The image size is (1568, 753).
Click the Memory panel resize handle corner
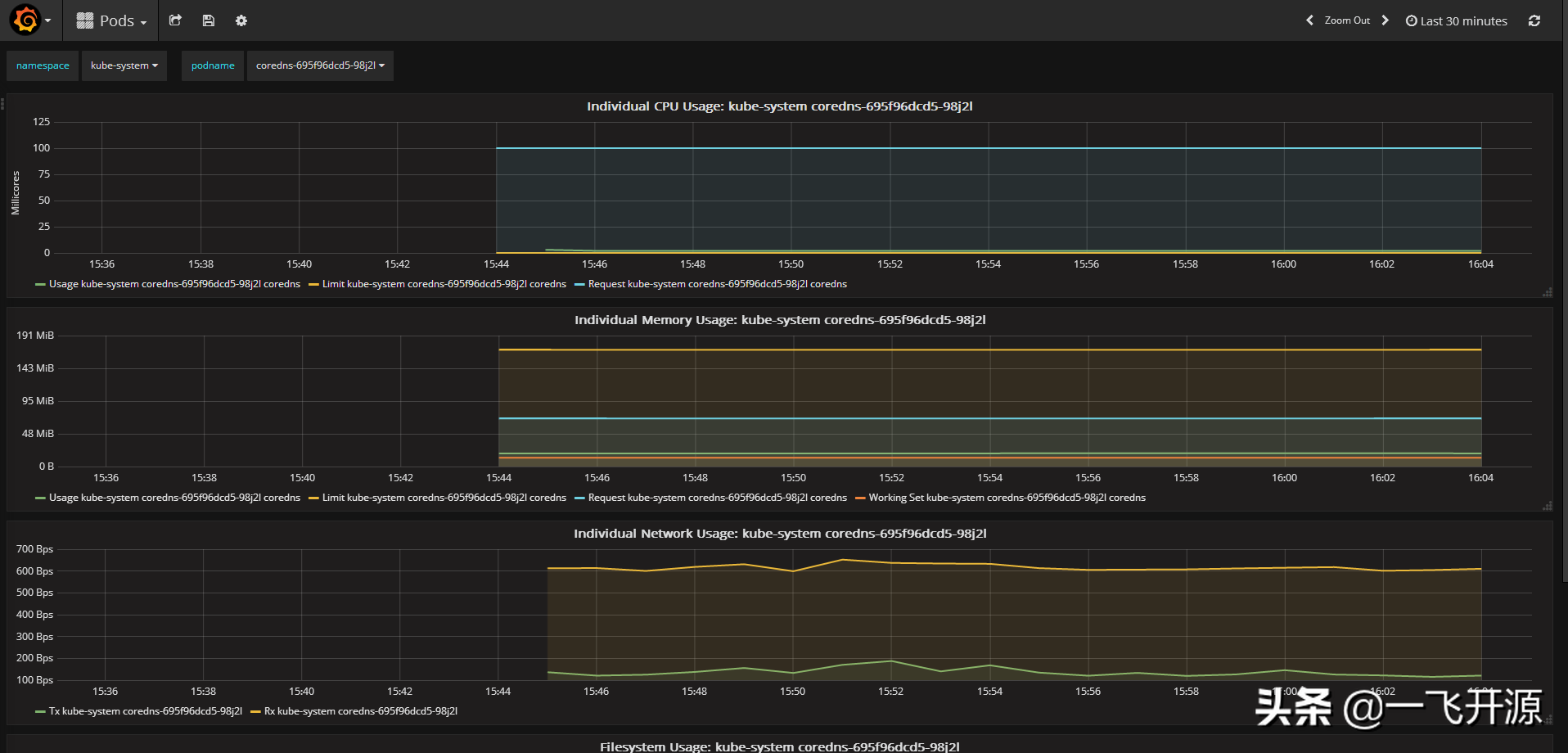click(1547, 506)
